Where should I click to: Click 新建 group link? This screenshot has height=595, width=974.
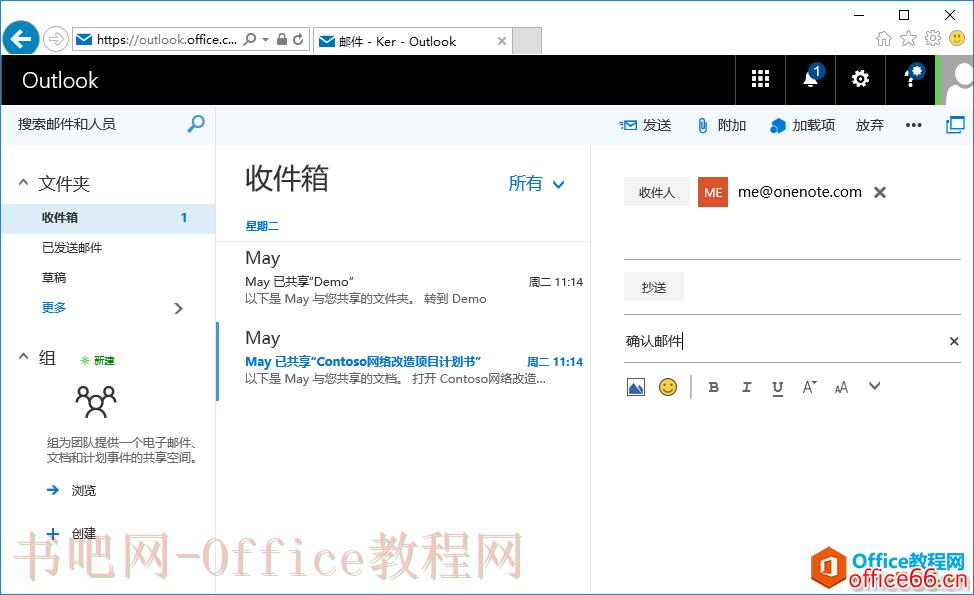tap(98, 360)
